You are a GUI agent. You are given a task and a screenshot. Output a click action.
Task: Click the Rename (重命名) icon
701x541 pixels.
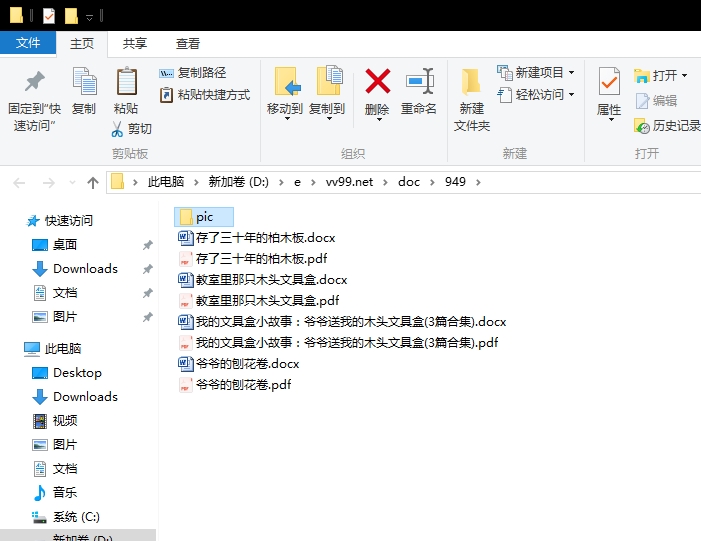click(x=419, y=81)
